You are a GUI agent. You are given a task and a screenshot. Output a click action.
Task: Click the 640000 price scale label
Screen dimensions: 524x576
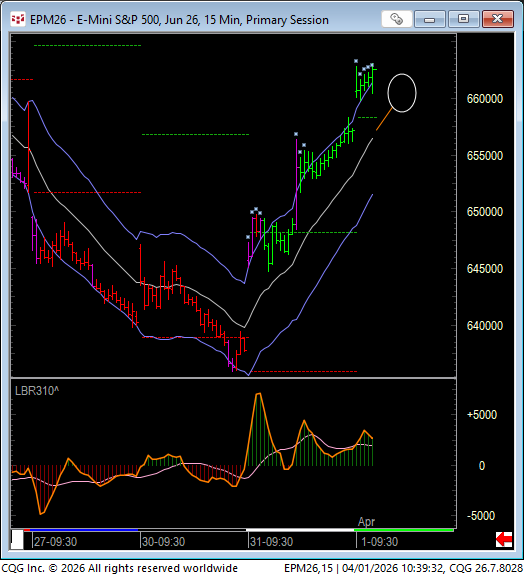pyautogui.click(x=485, y=326)
